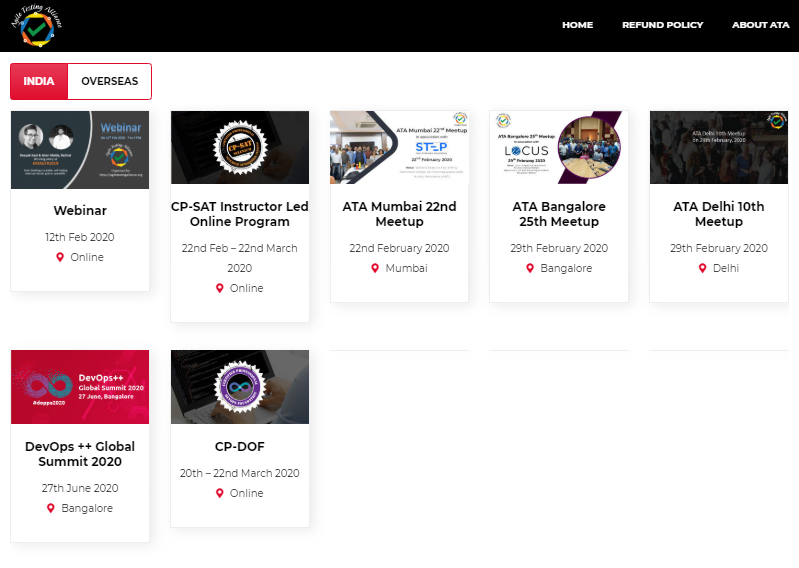Click the Webinar event title

pyautogui.click(x=80, y=210)
